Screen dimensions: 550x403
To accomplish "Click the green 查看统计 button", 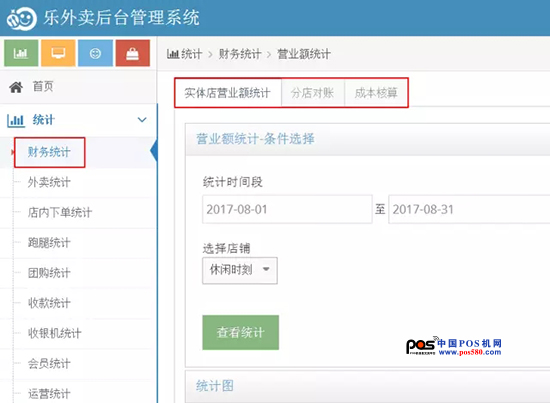I will click(241, 332).
